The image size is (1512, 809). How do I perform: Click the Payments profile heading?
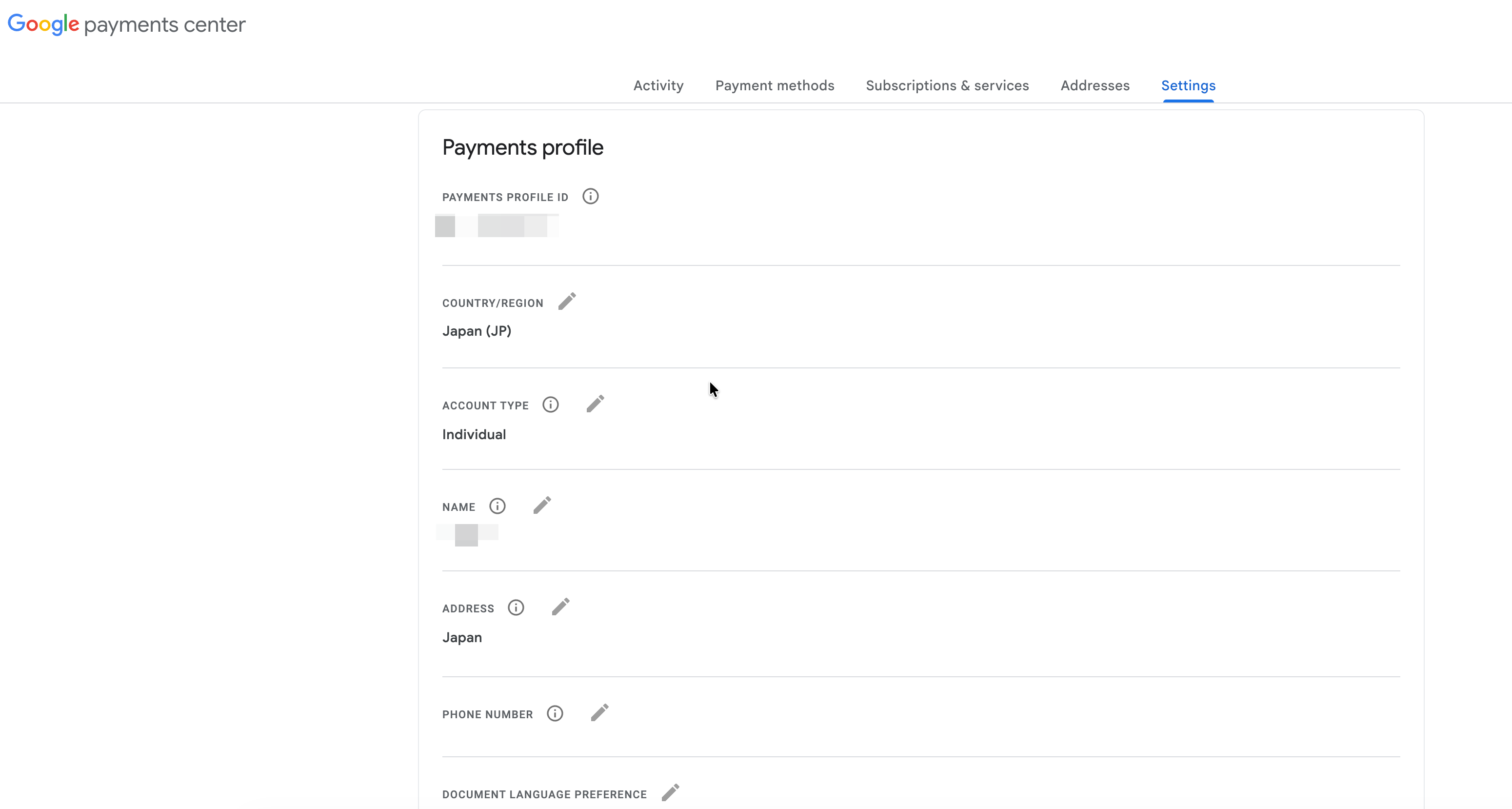pyautogui.click(x=522, y=147)
